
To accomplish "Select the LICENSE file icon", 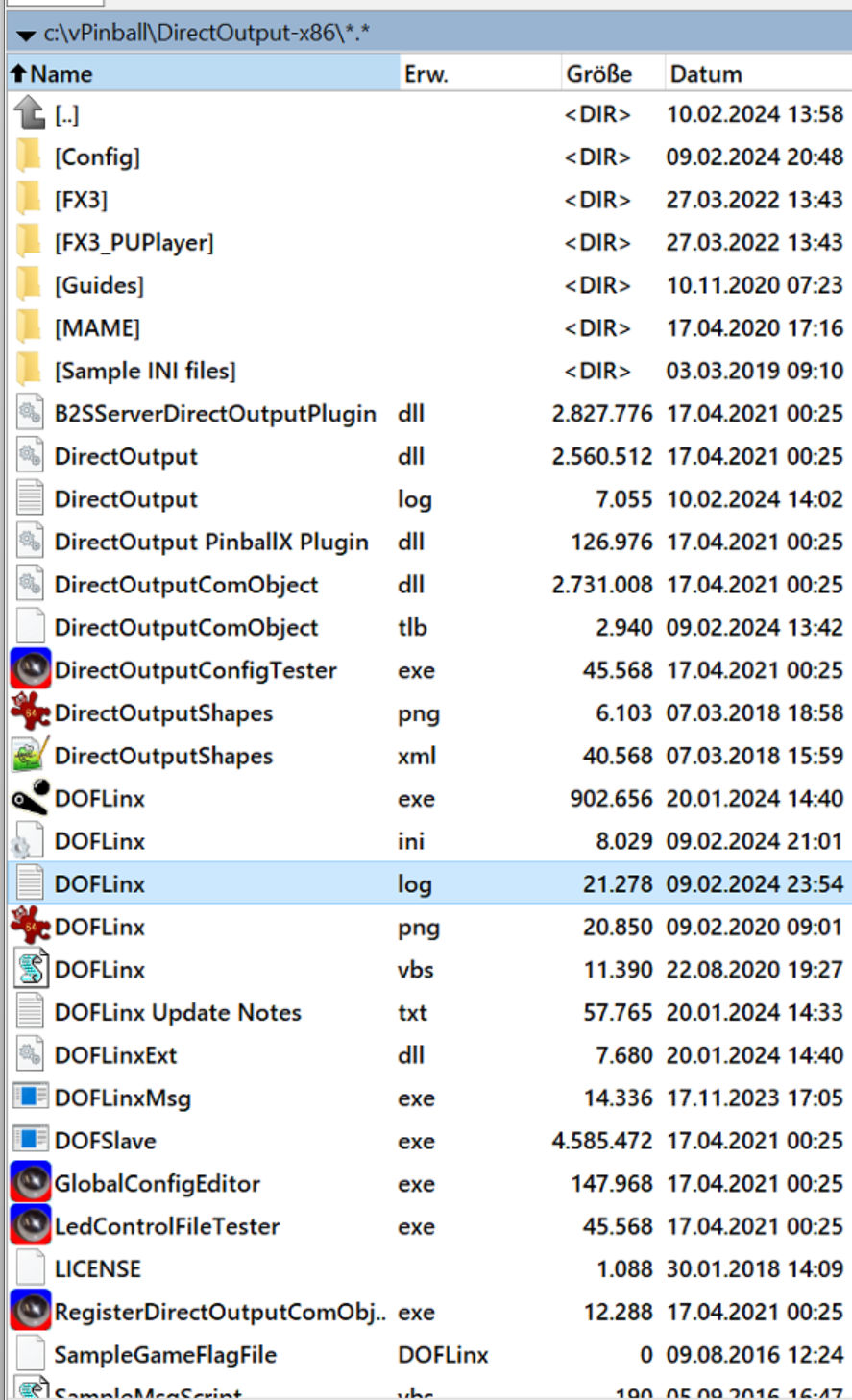I will [30, 1267].
